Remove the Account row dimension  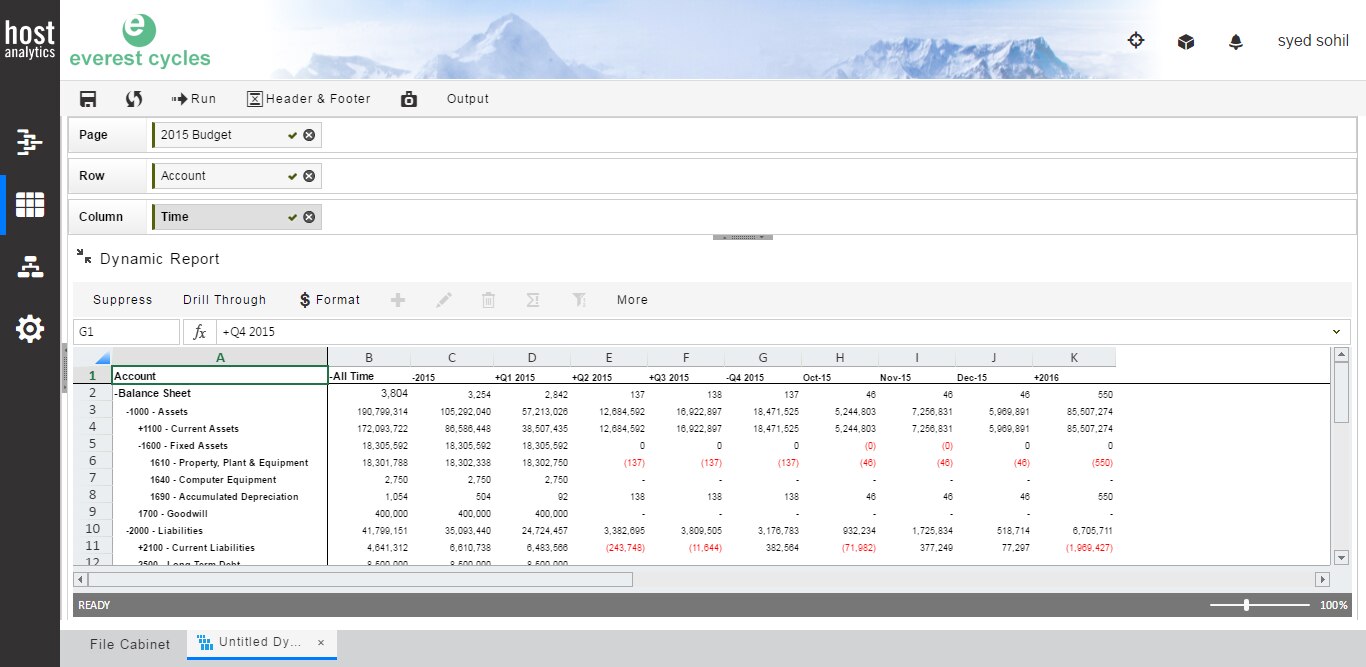coord(309,176)
